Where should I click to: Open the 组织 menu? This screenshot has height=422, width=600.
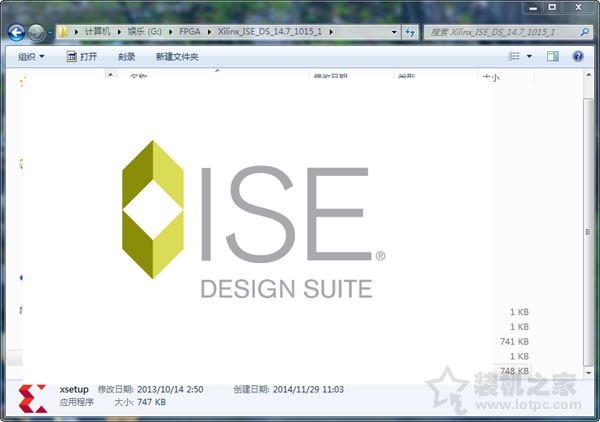(x=31, y=57)
